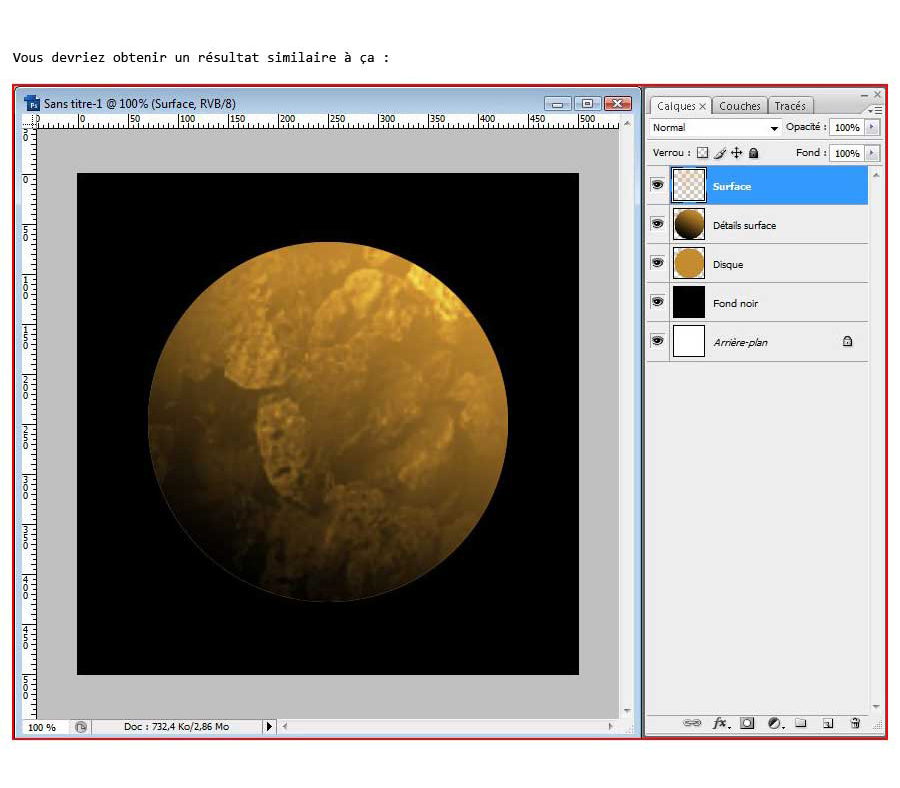
Task: Create a new layer group folder
Action: tap(800, 723)
